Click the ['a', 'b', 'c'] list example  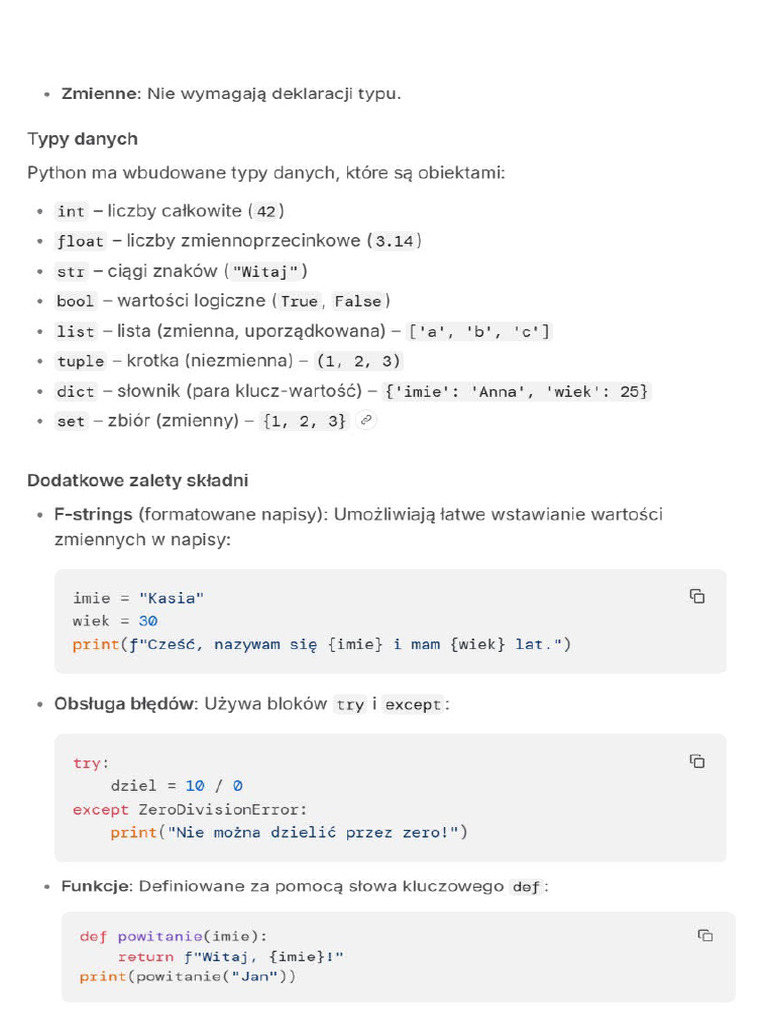pyautogui.click(x=479, y=332)
